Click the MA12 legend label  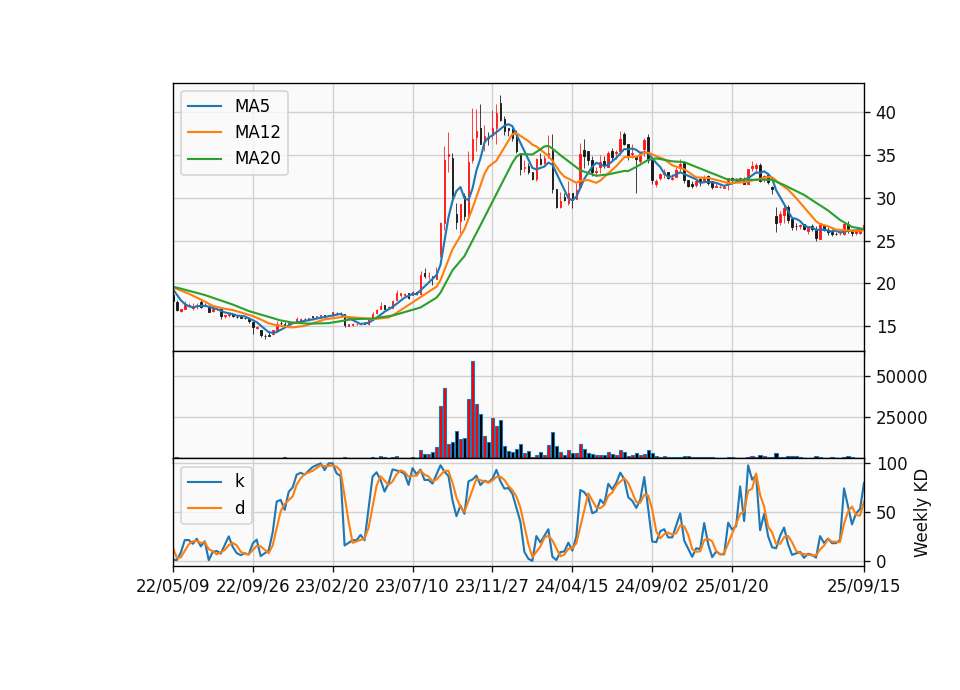coord(257,132)
